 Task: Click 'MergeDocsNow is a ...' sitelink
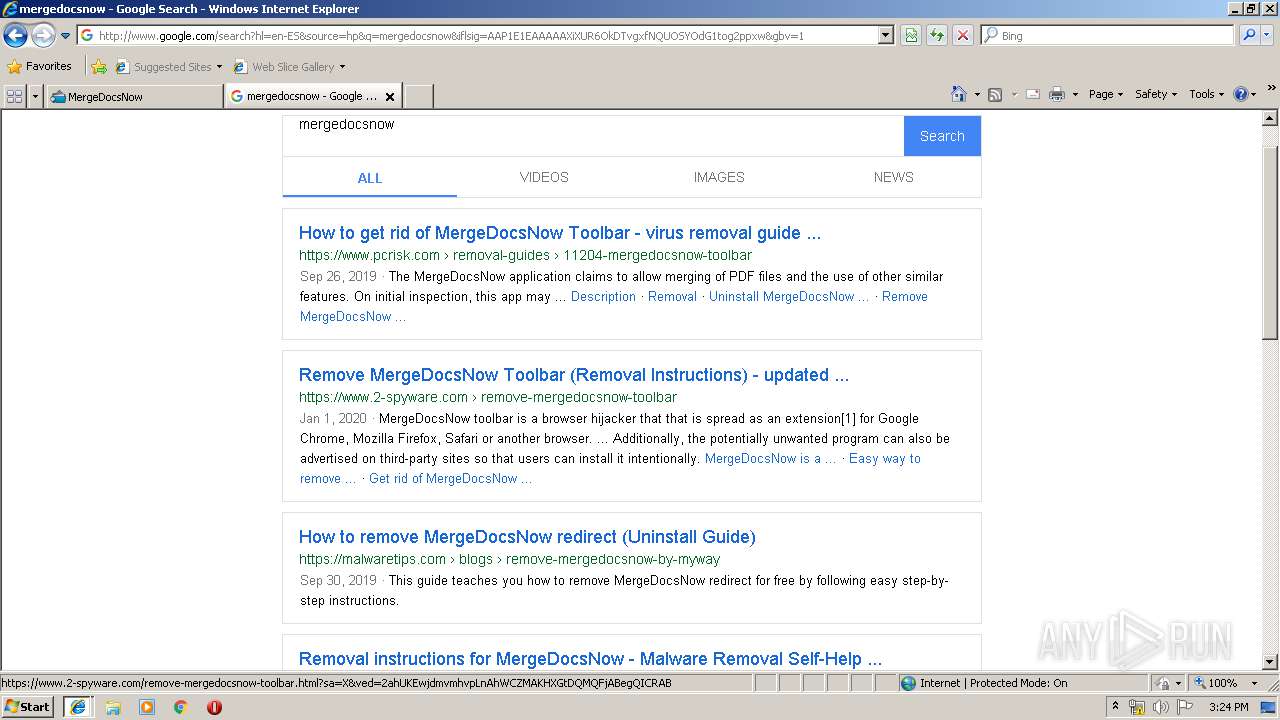click(x=770, y=458)
